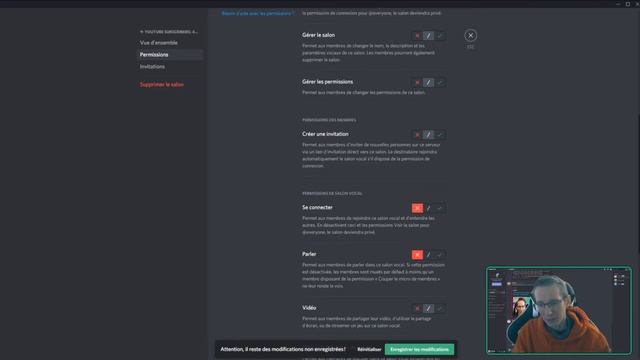The width and height of the screenshot is (640, 360).
Task: Click the Parler heading
Action: [x=309, y=254]
